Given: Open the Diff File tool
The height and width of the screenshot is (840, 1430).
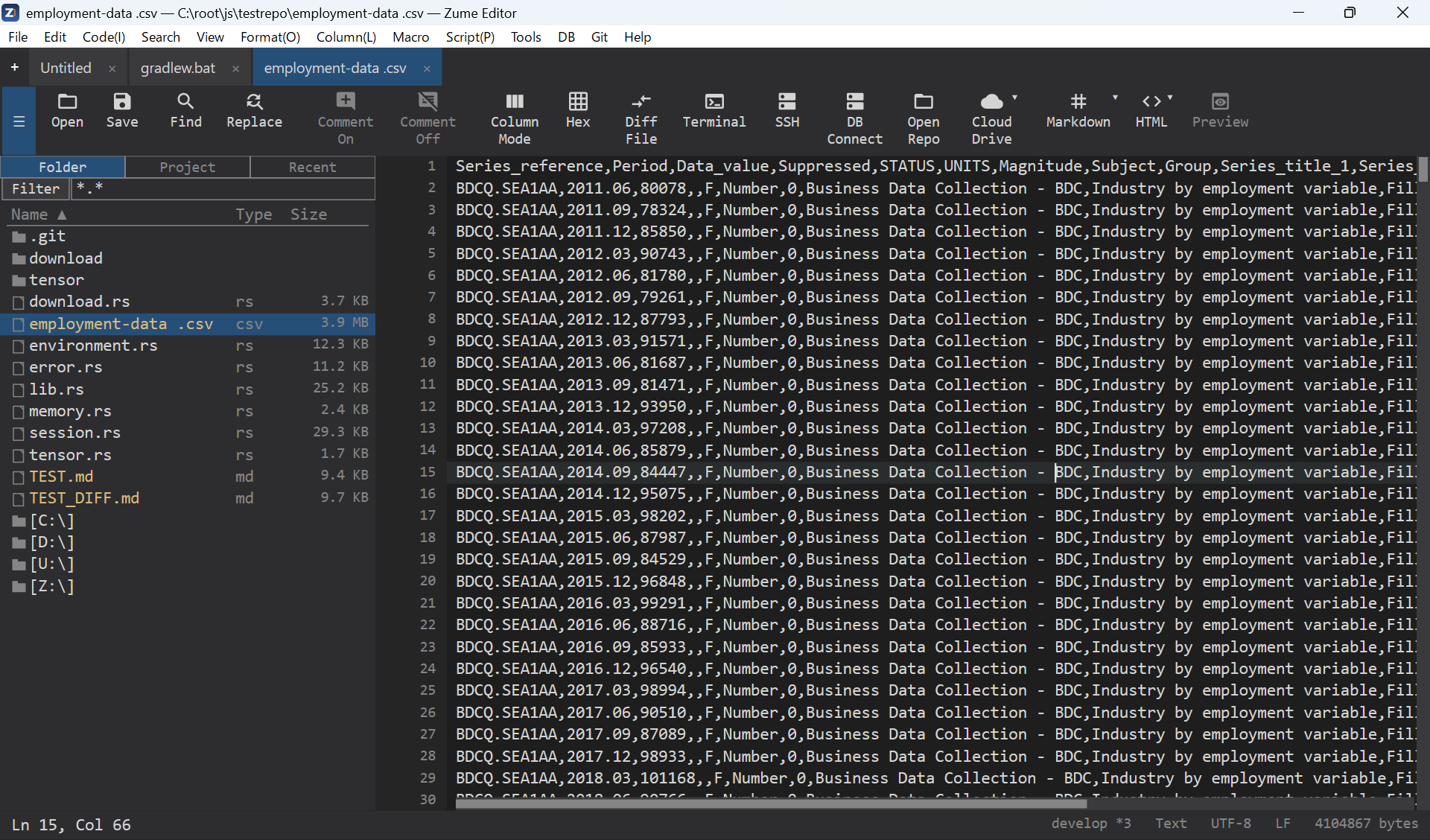Looking at the screenshot, I should pos(641,119).
